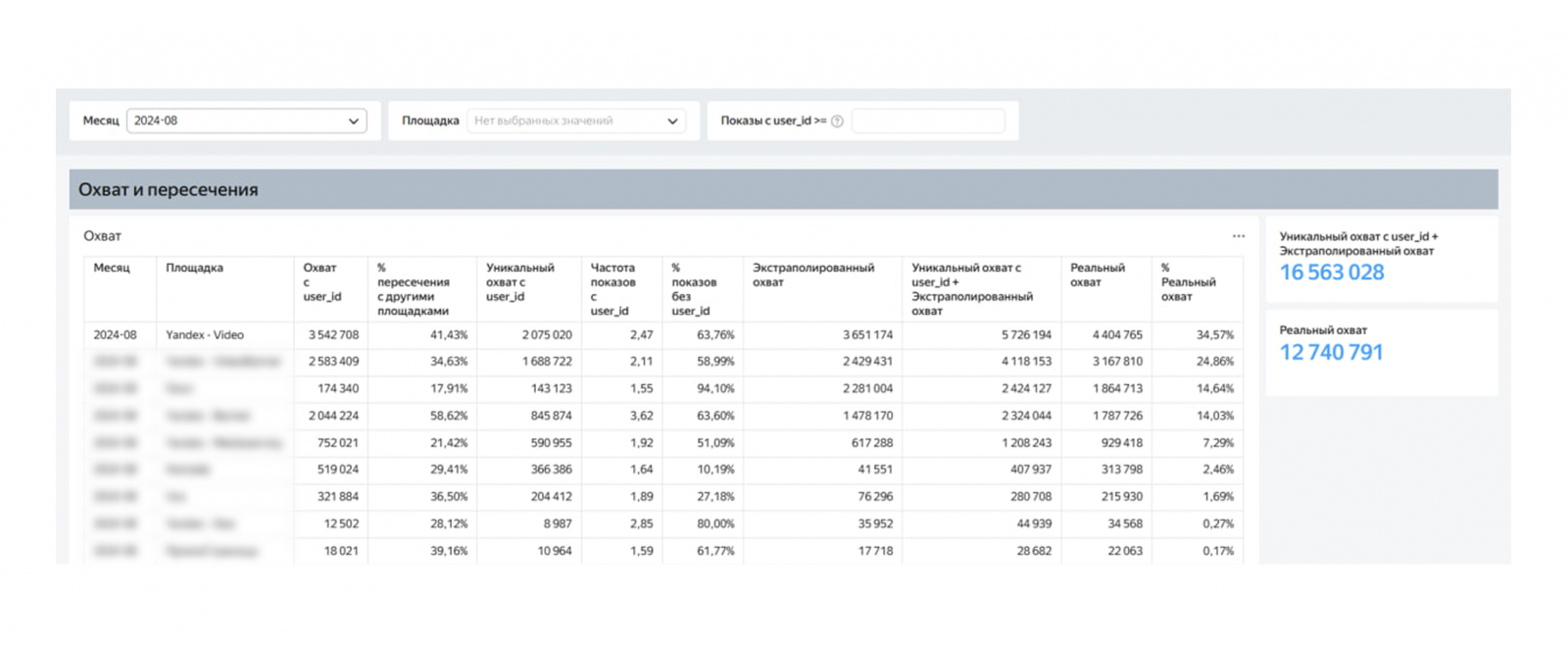Open the three-dot menu of Охват table
1568x648 pixels.
click(1238, 236)
